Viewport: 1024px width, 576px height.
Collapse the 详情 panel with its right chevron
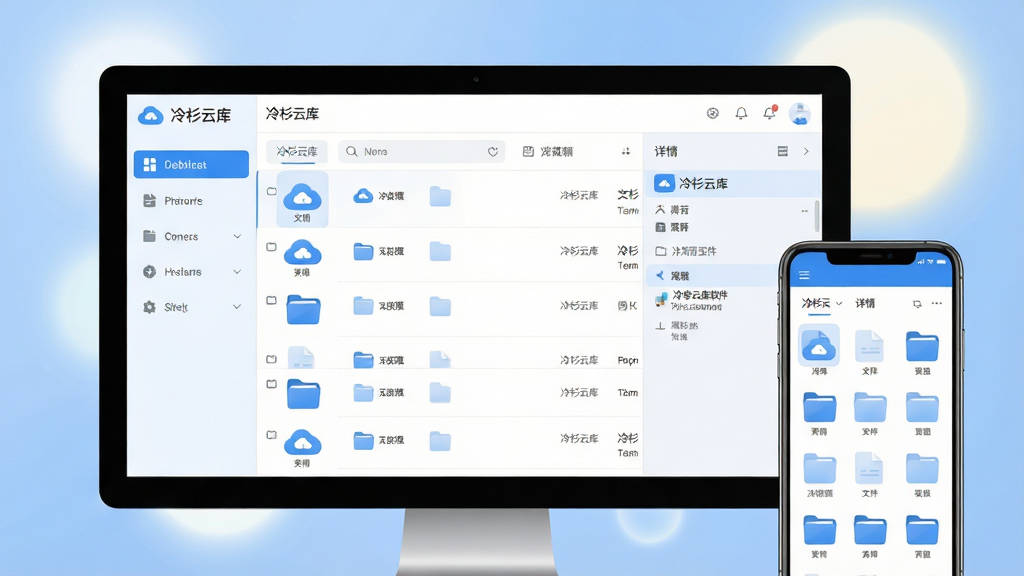806,152
